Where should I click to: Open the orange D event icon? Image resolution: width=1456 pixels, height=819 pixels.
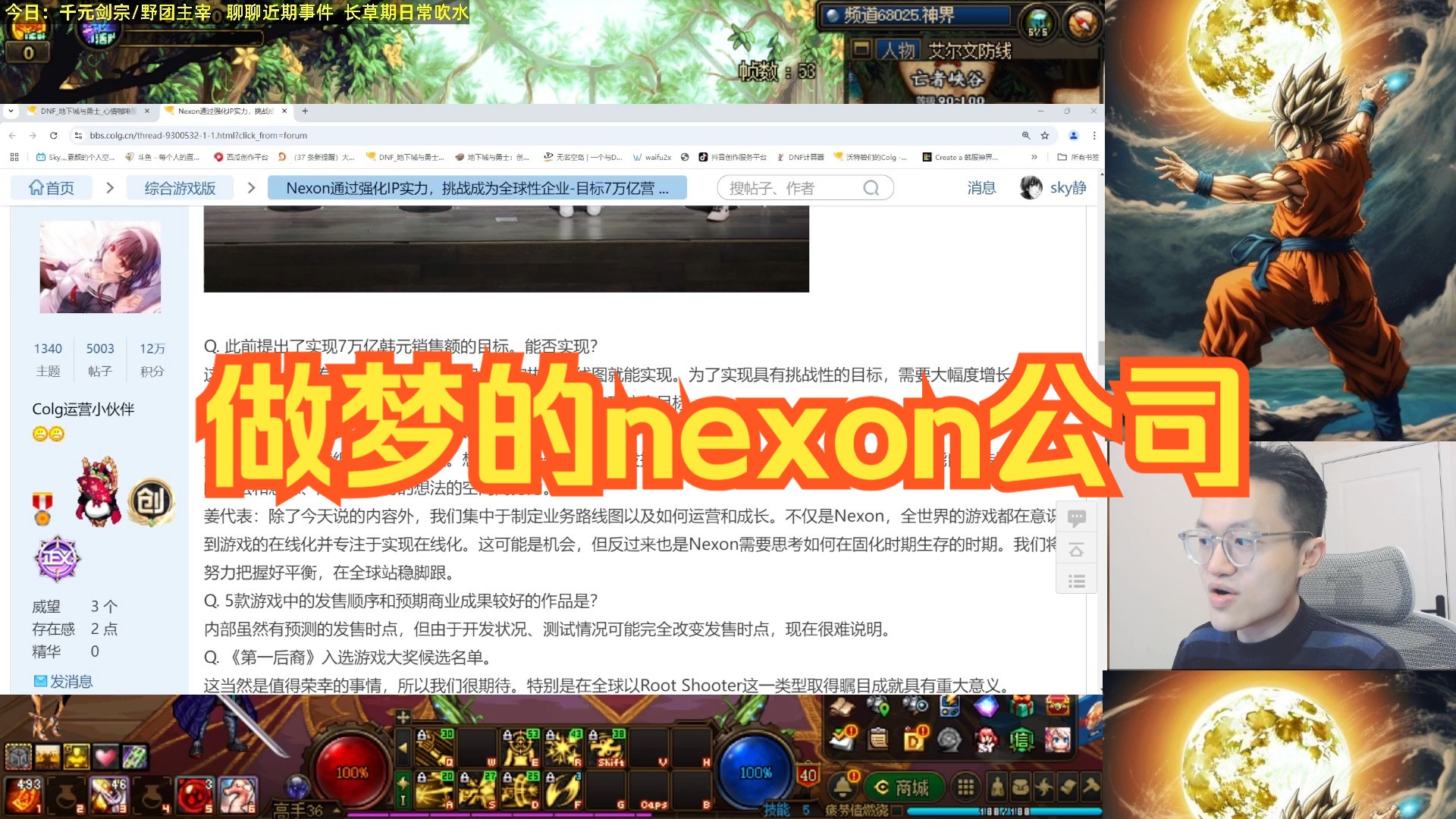pos(915,739)
